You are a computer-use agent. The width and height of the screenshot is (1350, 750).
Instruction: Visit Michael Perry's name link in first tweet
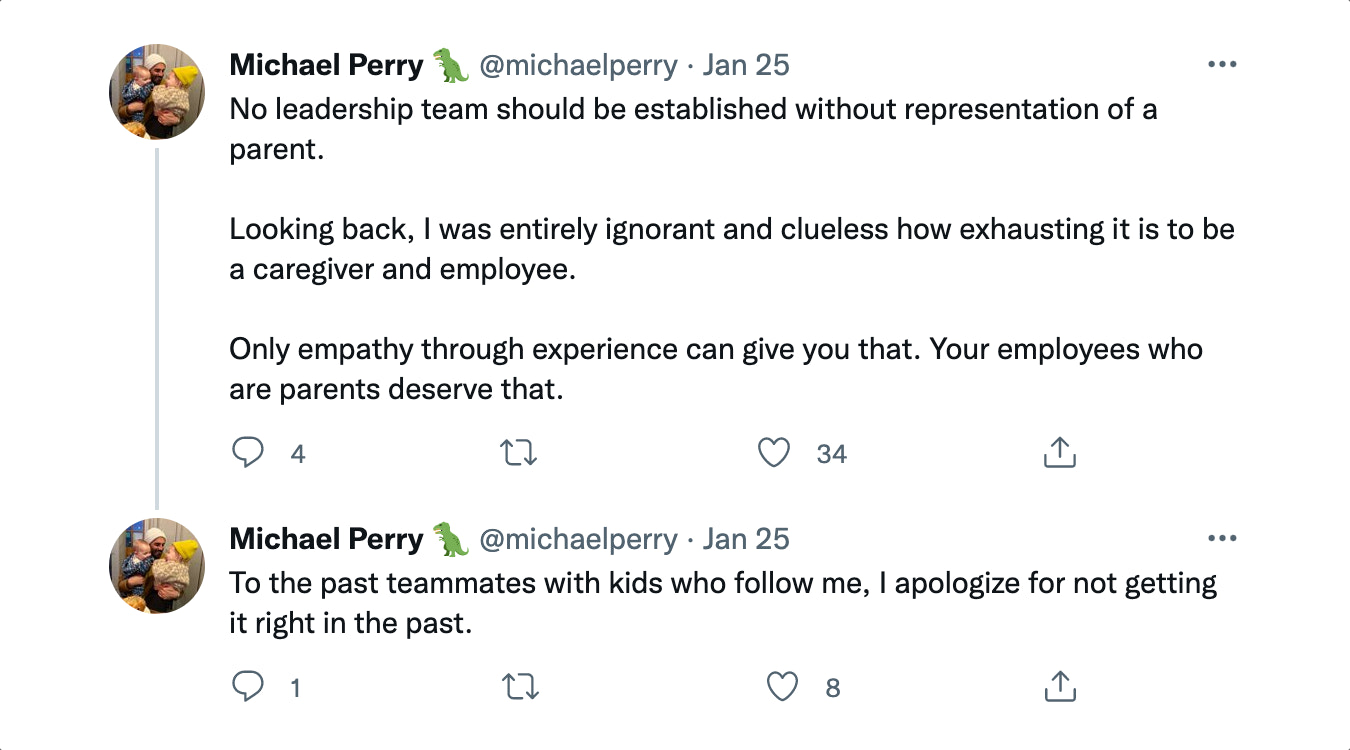click(x=326, y=66)
